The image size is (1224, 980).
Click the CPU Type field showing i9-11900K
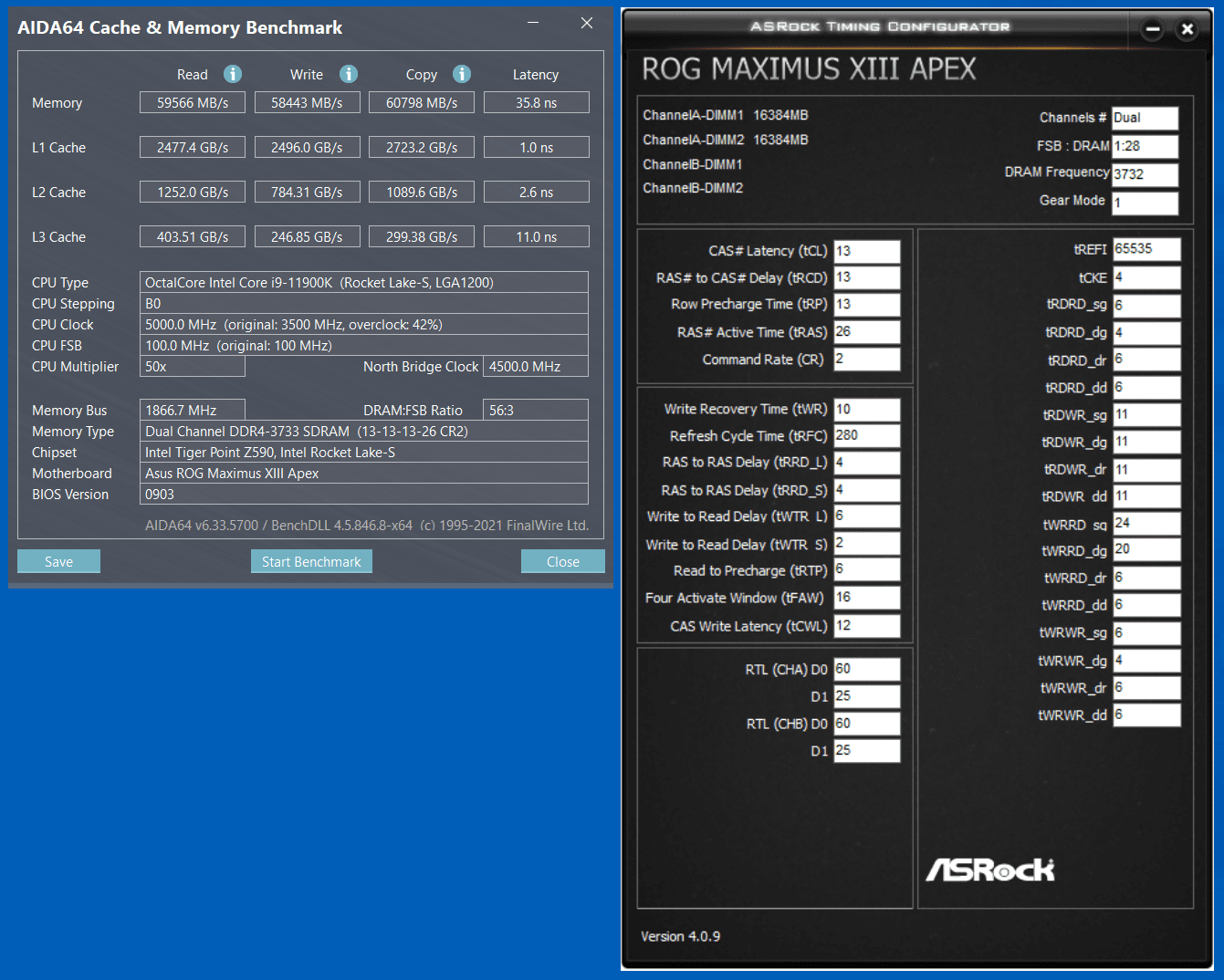(363, 282)
